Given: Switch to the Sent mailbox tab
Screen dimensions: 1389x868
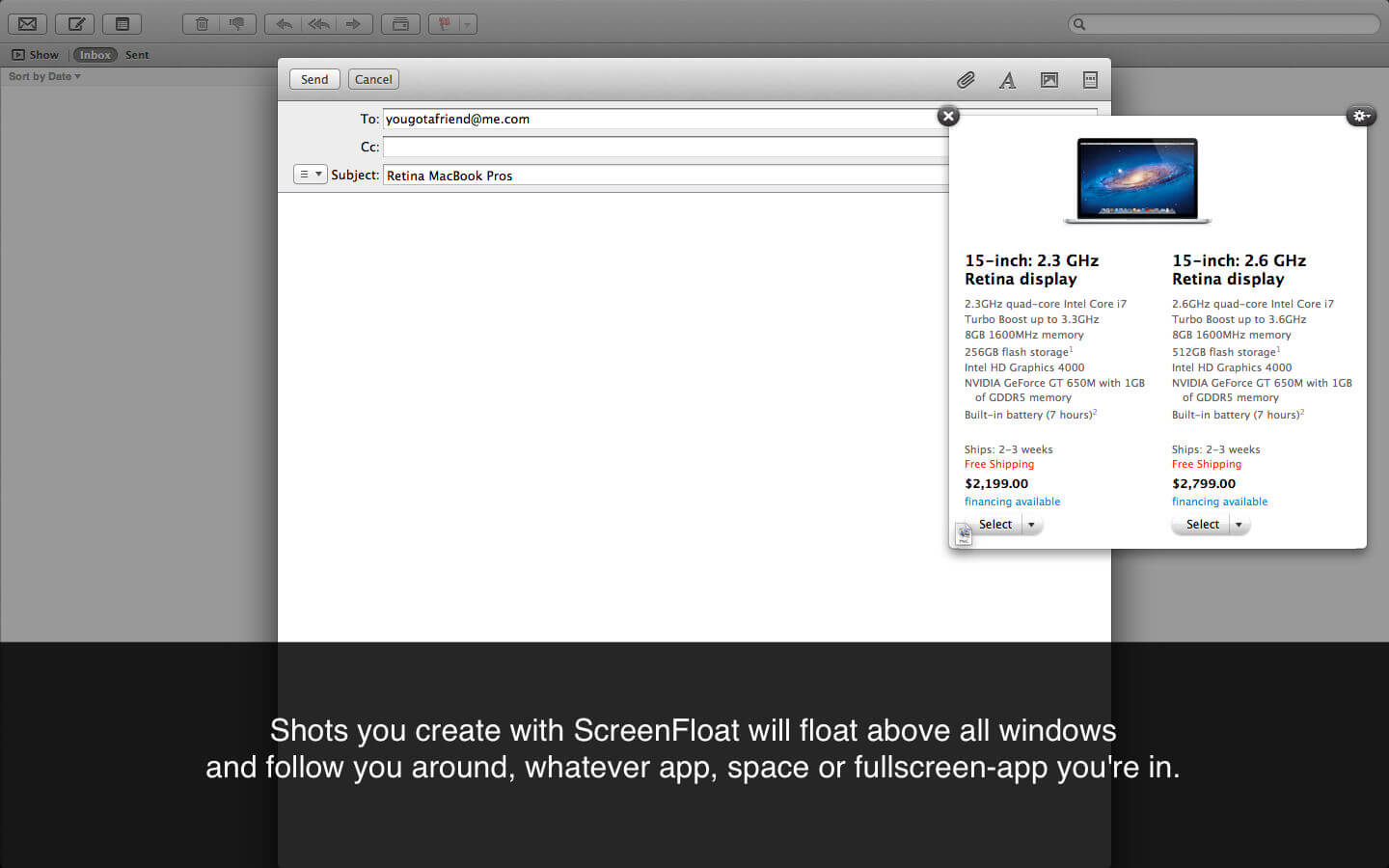Looking at the screenshot, I should coord(137,55).
